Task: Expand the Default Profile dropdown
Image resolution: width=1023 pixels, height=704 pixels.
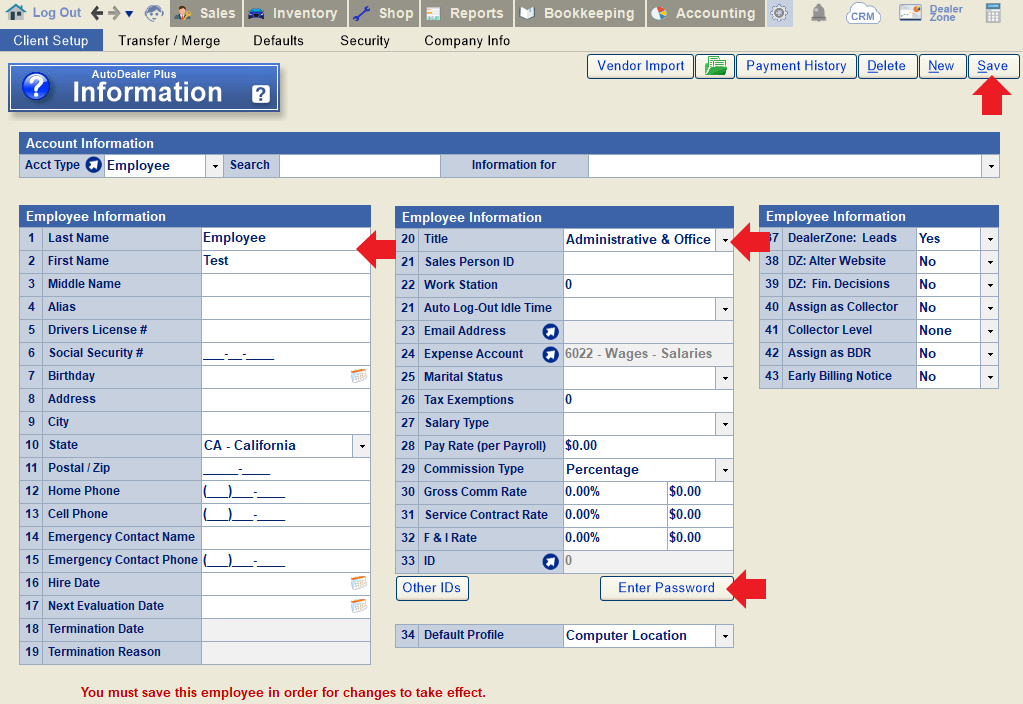Action: 725,636
